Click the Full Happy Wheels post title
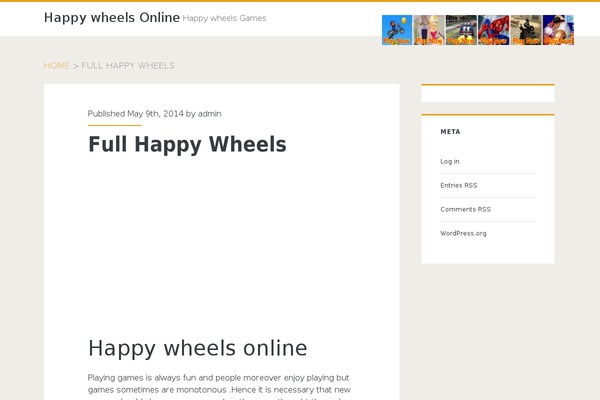The image size is (600, 400). pyautogui.click(x=187, y=144)
